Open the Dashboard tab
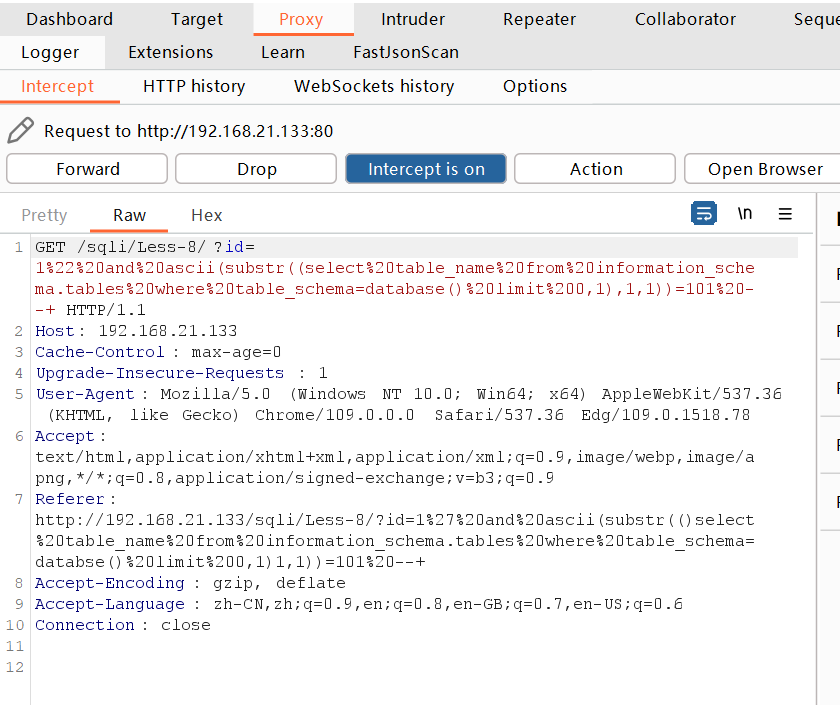Viewport: 840px width, 705px height. [x=70, y=19]
